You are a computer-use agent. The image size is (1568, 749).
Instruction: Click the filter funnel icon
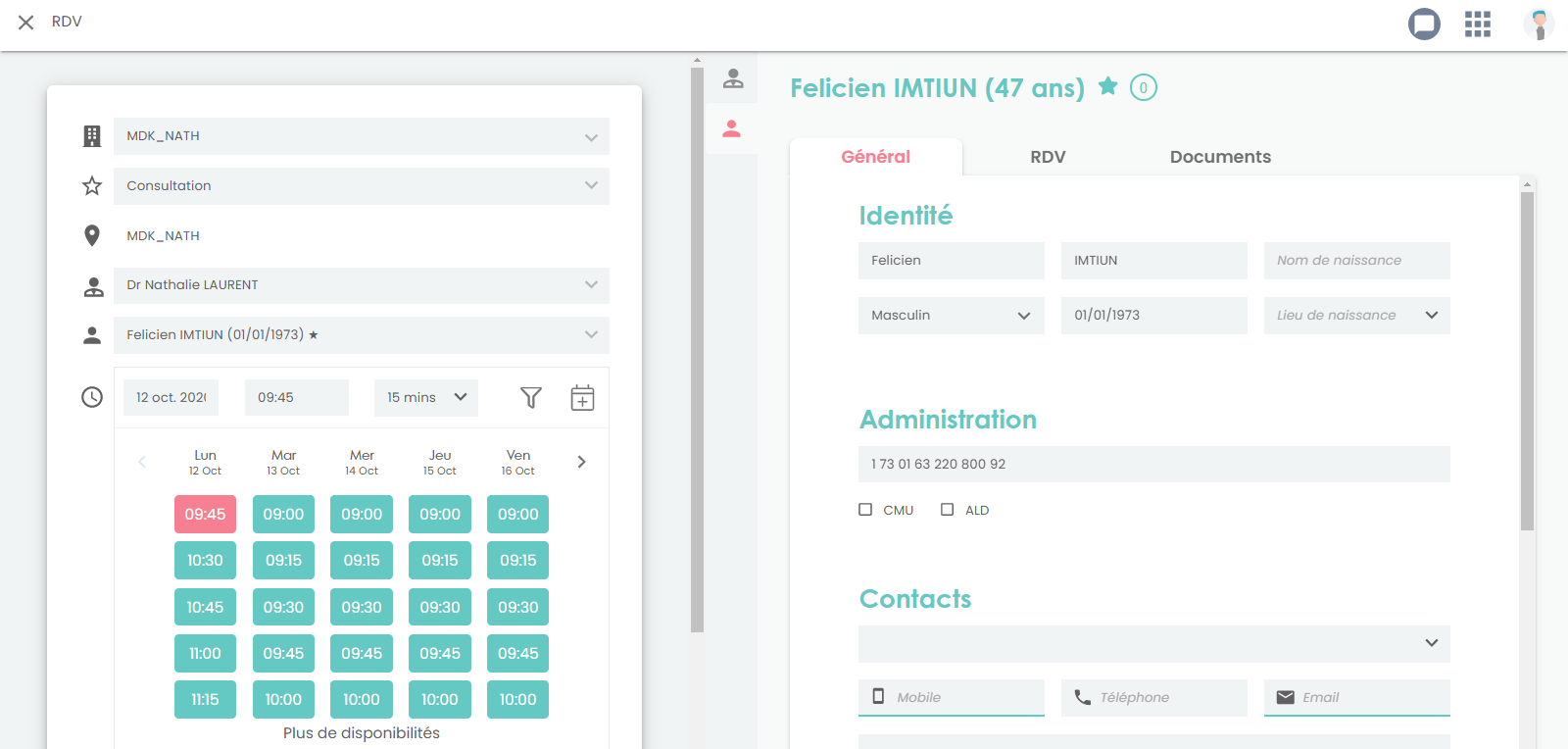click(x=530, y=397)
